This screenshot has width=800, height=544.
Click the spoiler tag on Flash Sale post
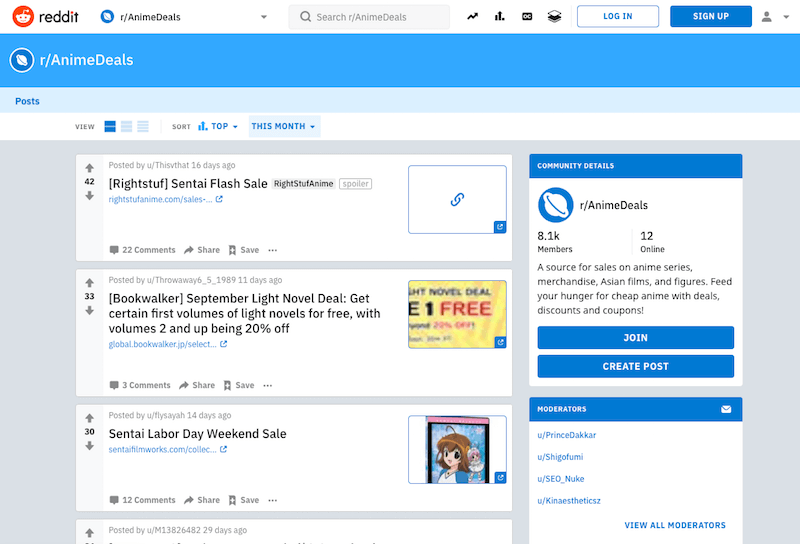pos(356,184)
